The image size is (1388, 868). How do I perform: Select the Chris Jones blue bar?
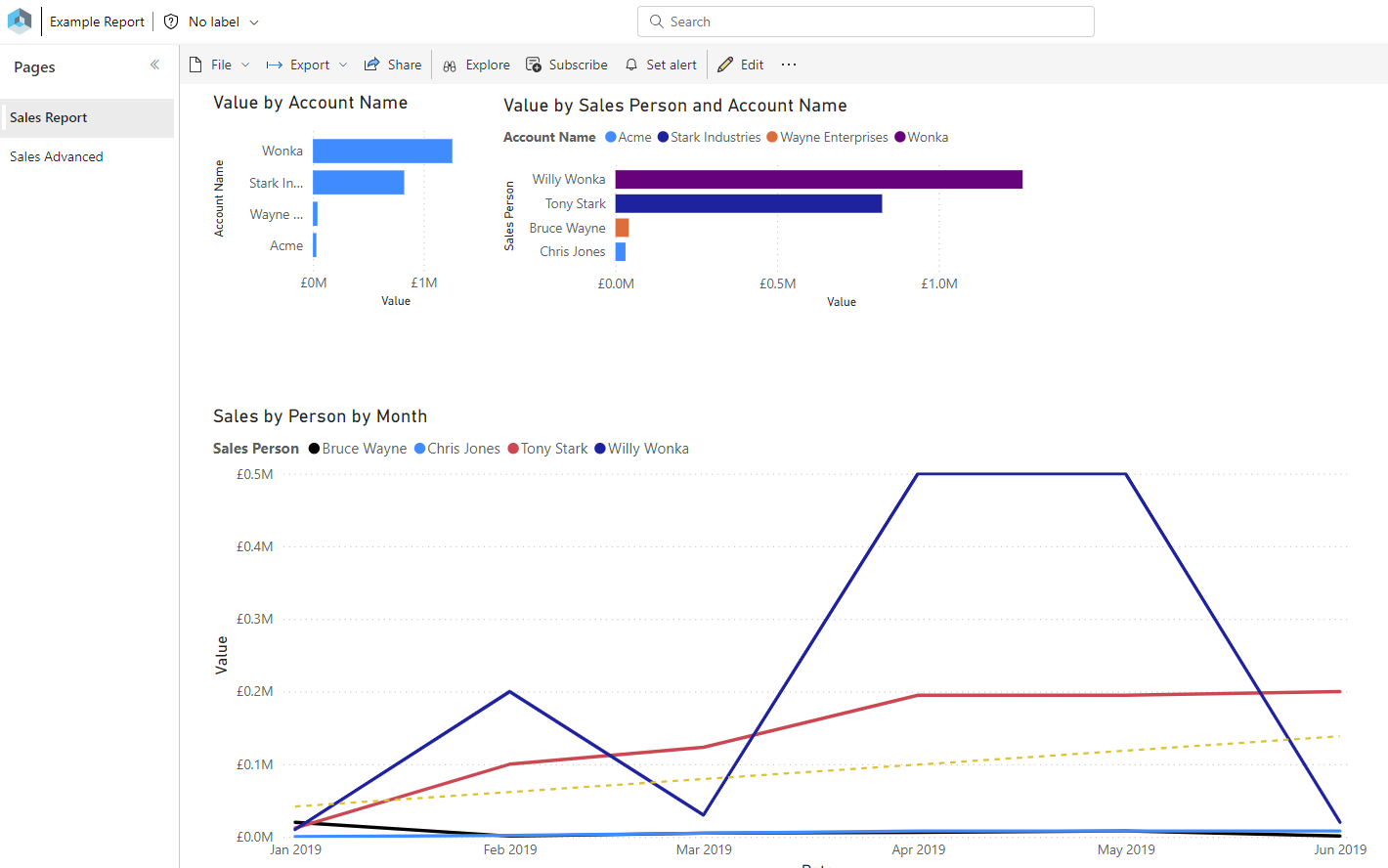point(621,251)
